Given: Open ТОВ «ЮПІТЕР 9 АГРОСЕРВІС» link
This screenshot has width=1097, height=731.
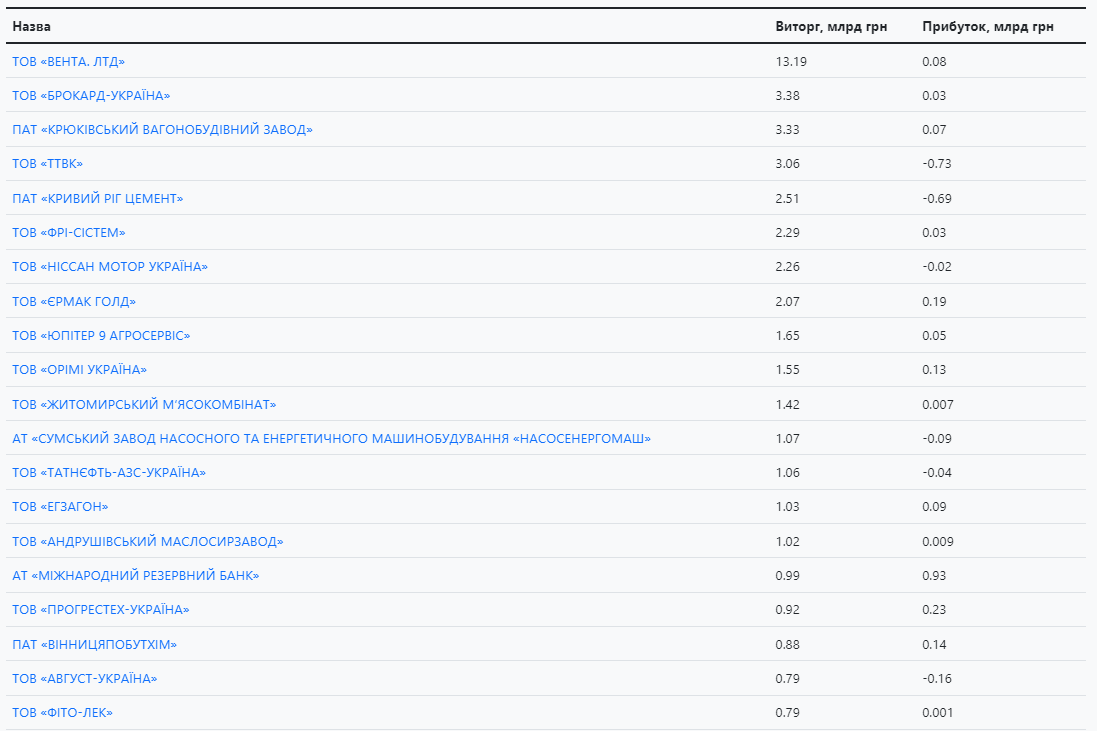Looking at the screenshot, I should coord(101,336).
